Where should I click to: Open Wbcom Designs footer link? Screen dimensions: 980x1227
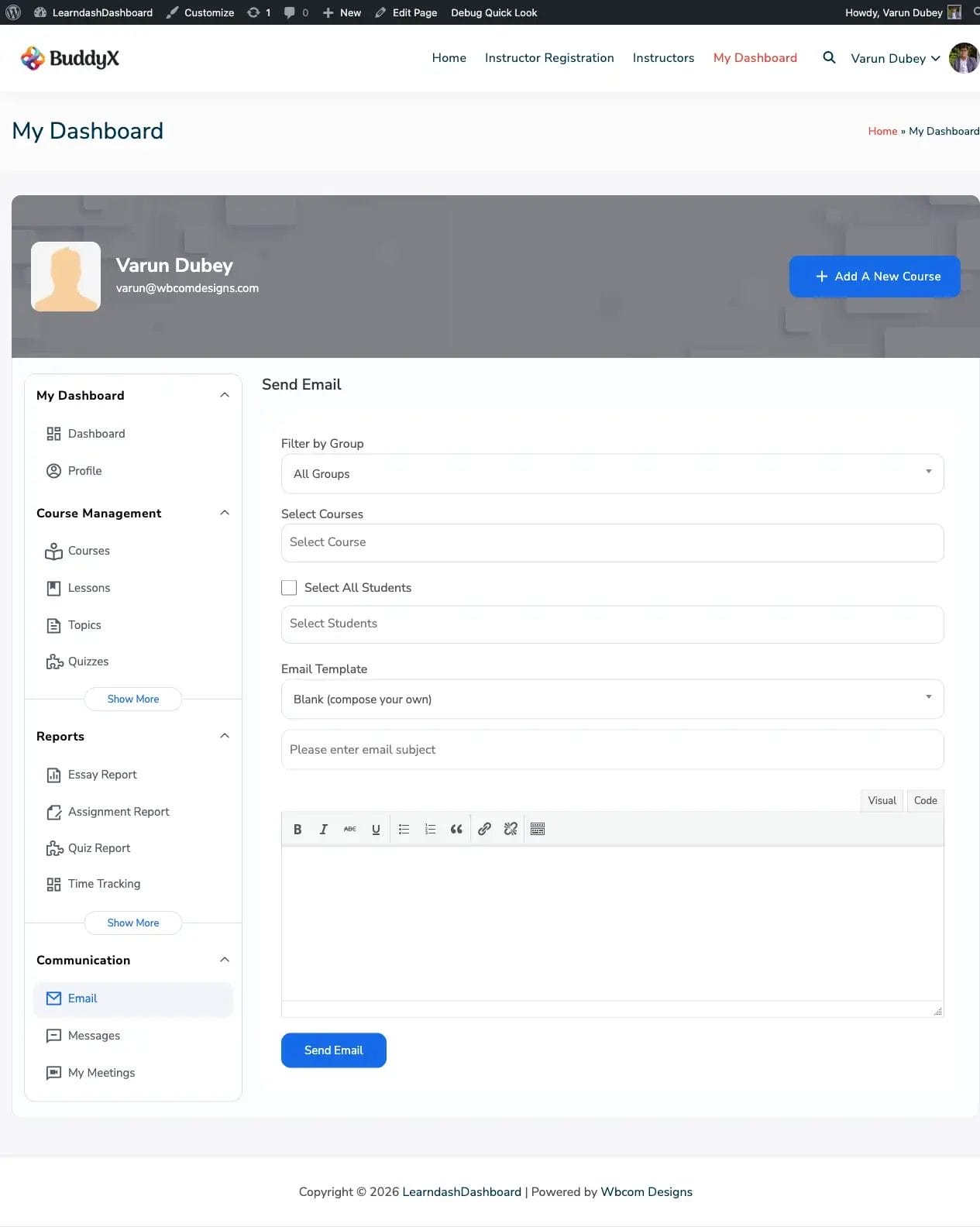click(647, 1192)
